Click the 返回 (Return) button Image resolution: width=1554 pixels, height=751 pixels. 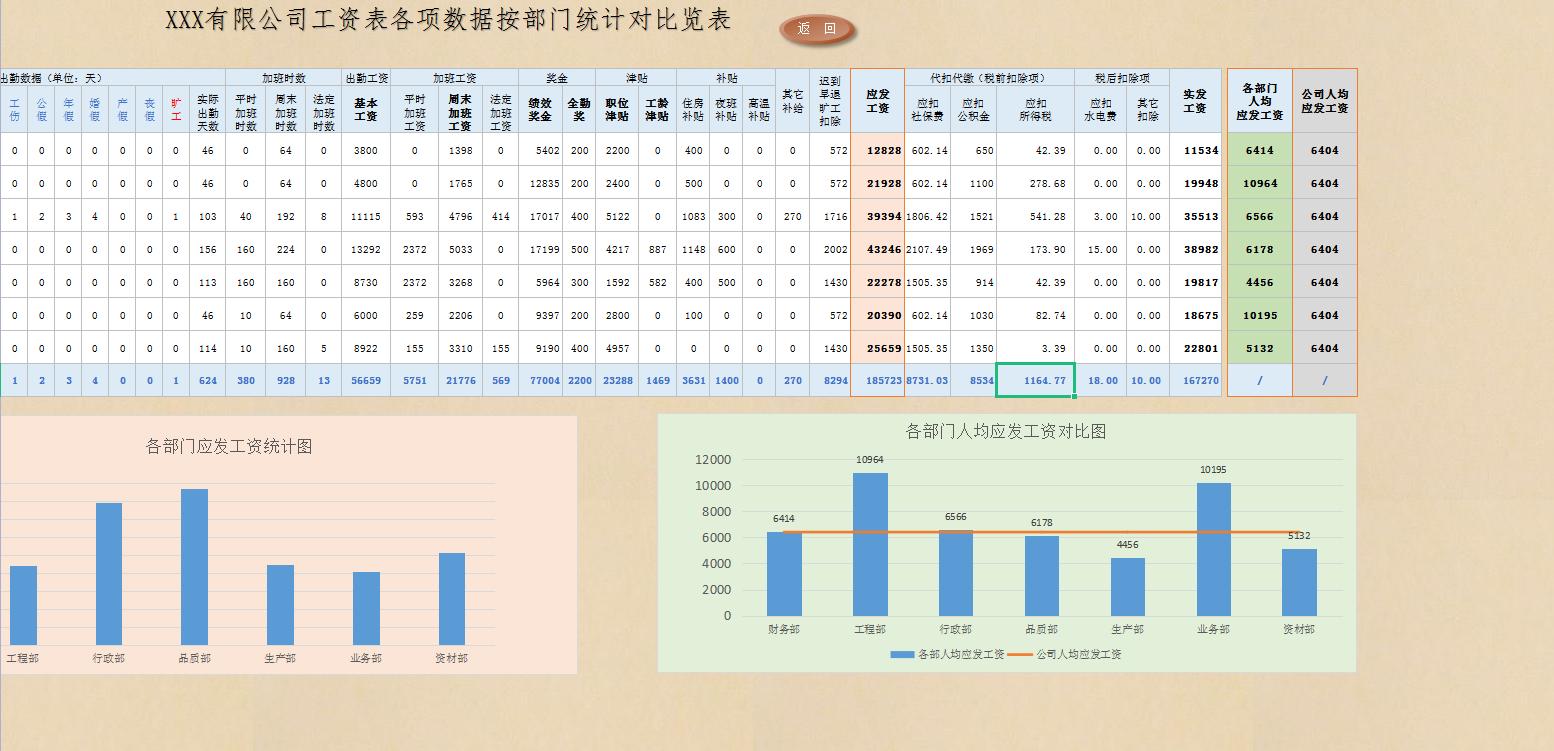(x=816, y=29)
